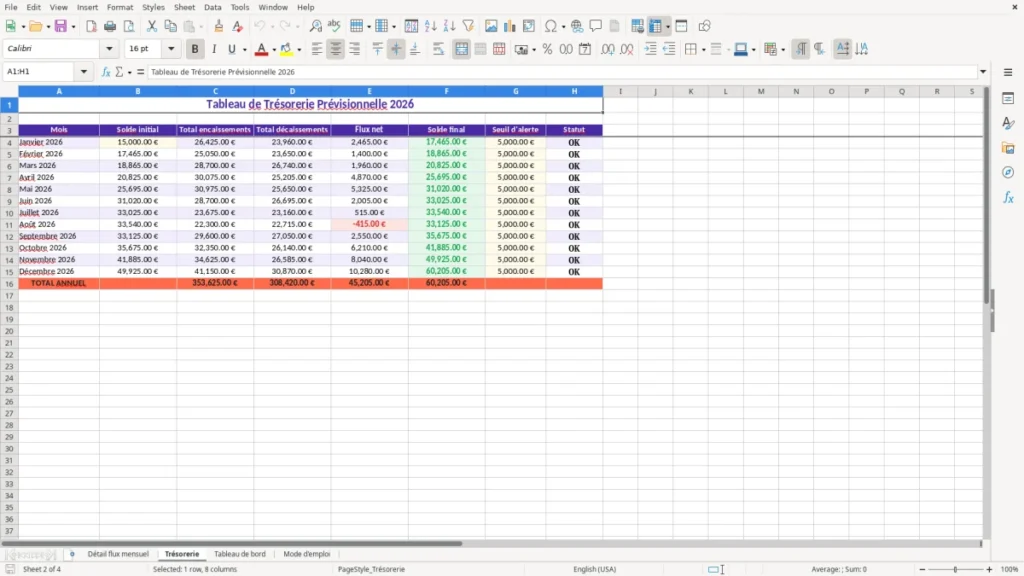Toggle Center Vertically alignment
1024x576 pixels.
(396, 49)
